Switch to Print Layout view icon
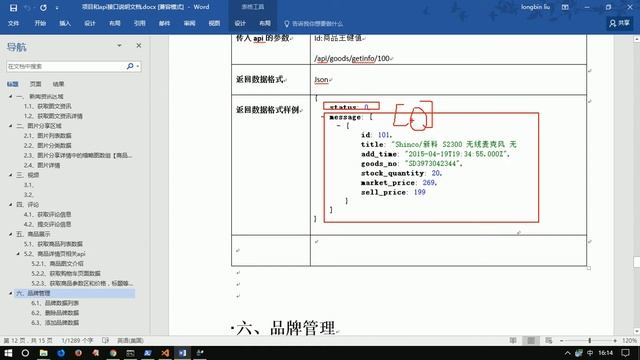640x360 pixels. (531, 340)
